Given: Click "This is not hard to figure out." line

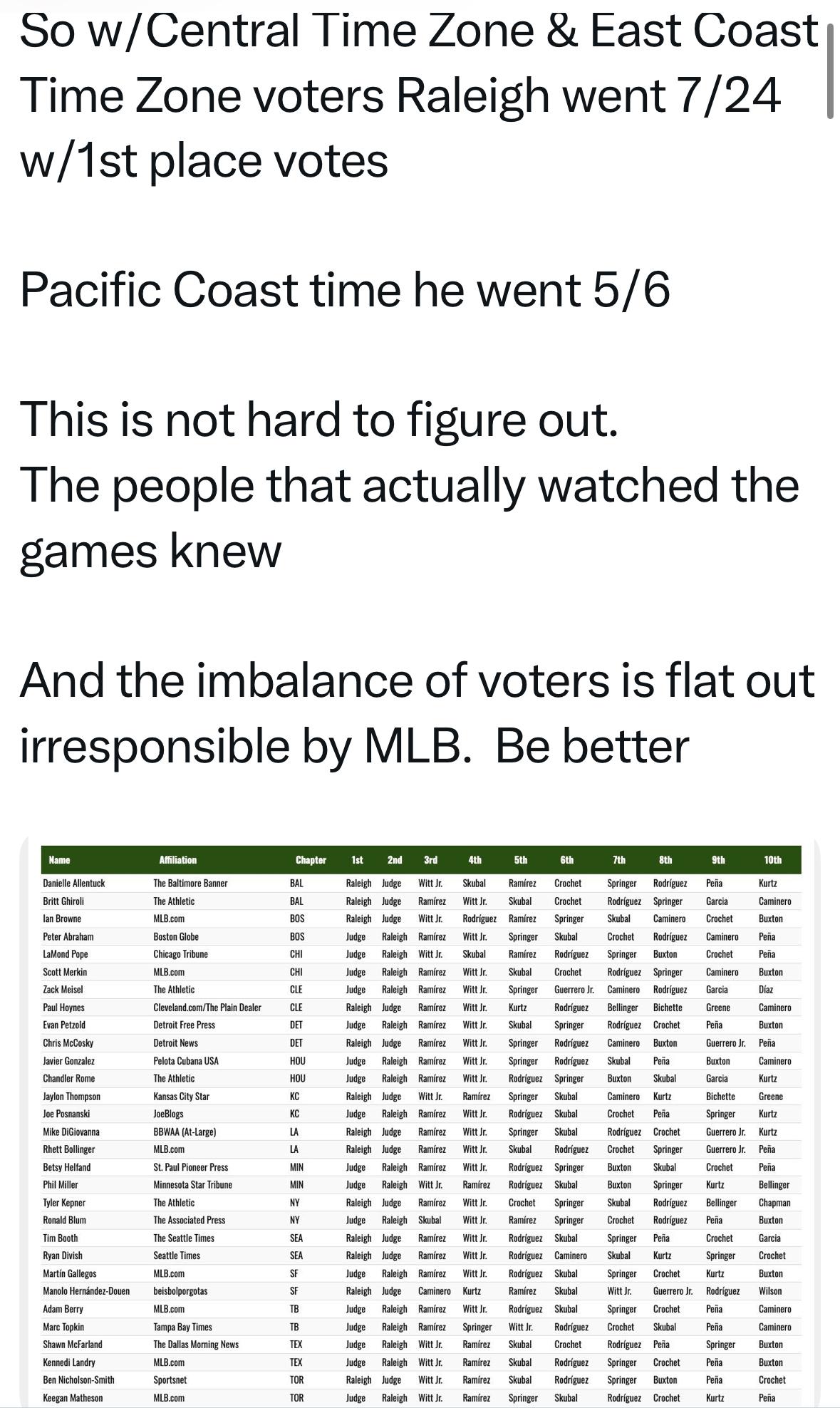Looking at the screenshot, I should pyautogui.click(x=318, y=420).
